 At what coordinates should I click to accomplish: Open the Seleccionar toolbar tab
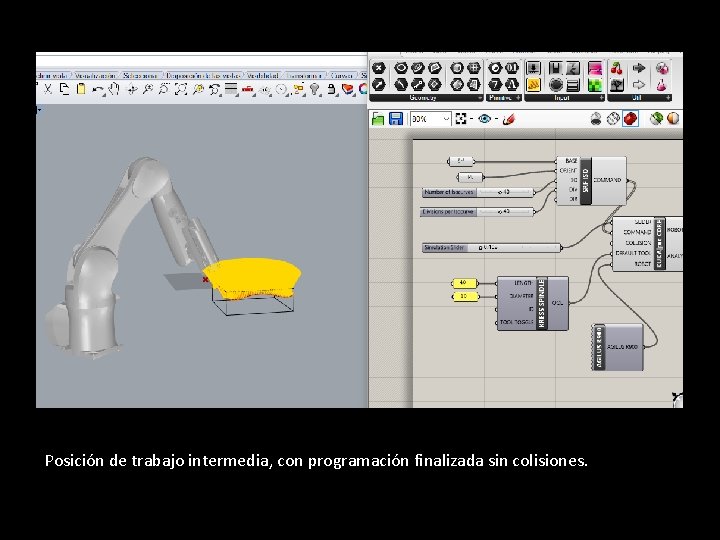click(x=141, y=75)
